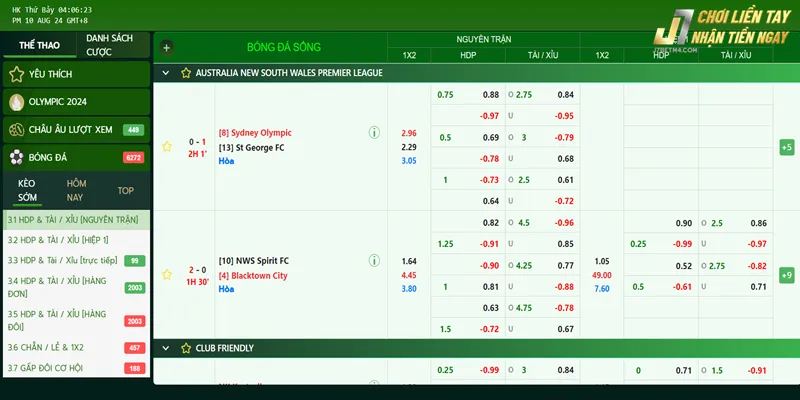Expand +9 more markets for NWS Spirit
This screenshot has height=400, width=800.
coord(786,275)
